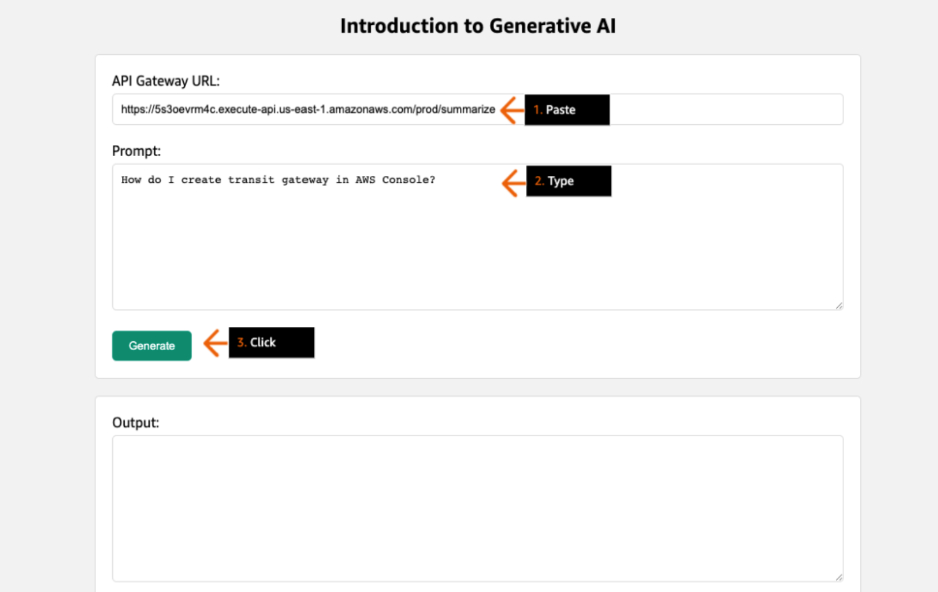Click the orange arrow next to Generate
Image resolution: width=938 pixels, height=592 pixels.
coord(215,343)
